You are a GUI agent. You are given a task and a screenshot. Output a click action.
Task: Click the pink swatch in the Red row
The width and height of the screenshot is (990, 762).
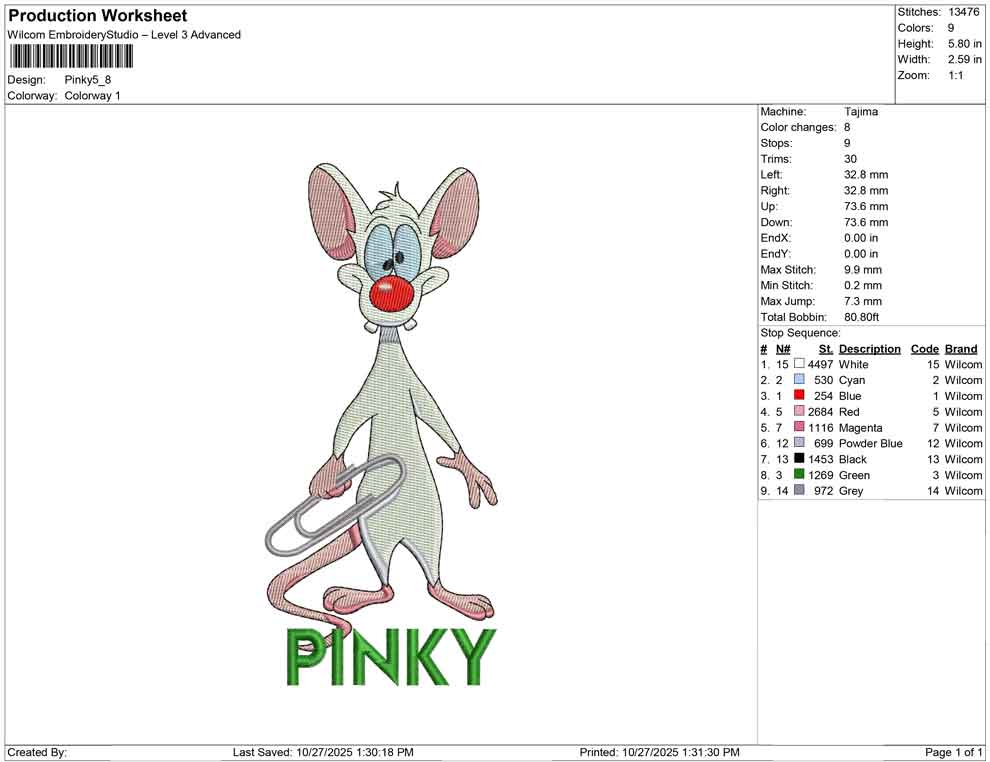799,411
